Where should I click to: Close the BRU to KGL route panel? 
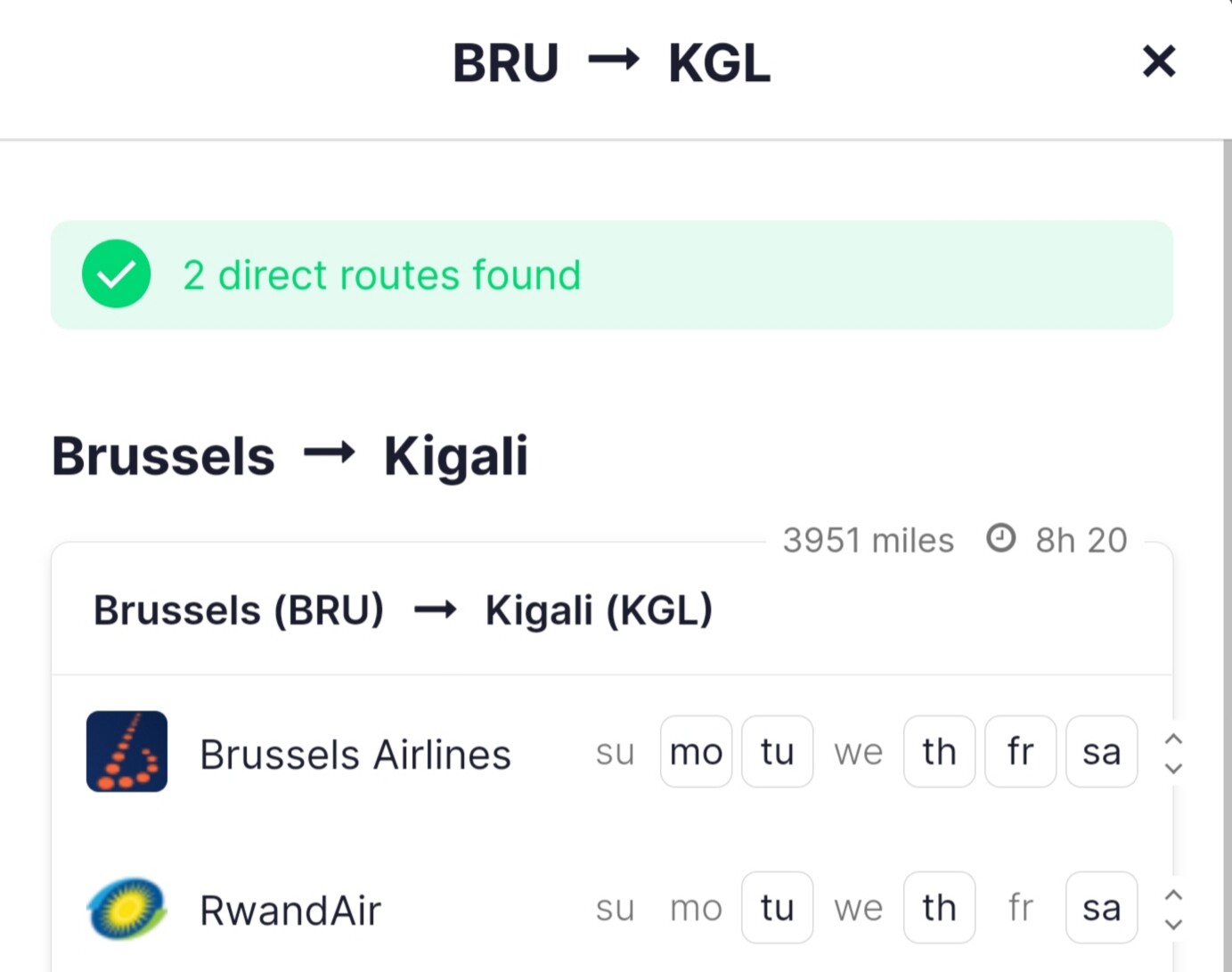coord(1158,62)
